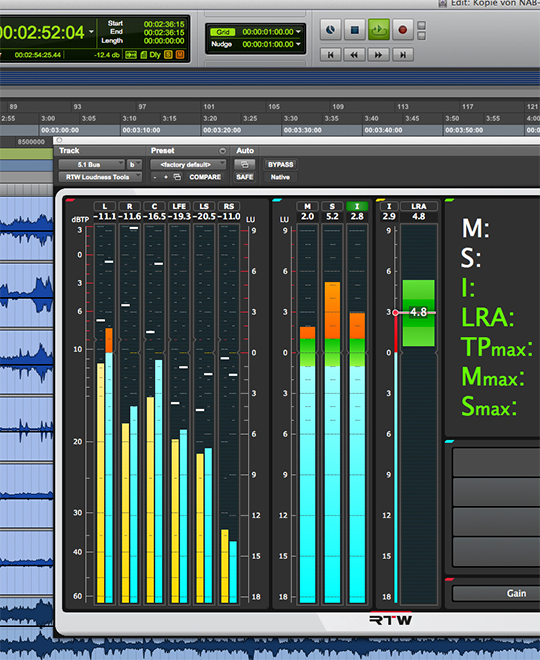Toggle the green Grid mode button
The image size is (540, 660).
[223, 32]
